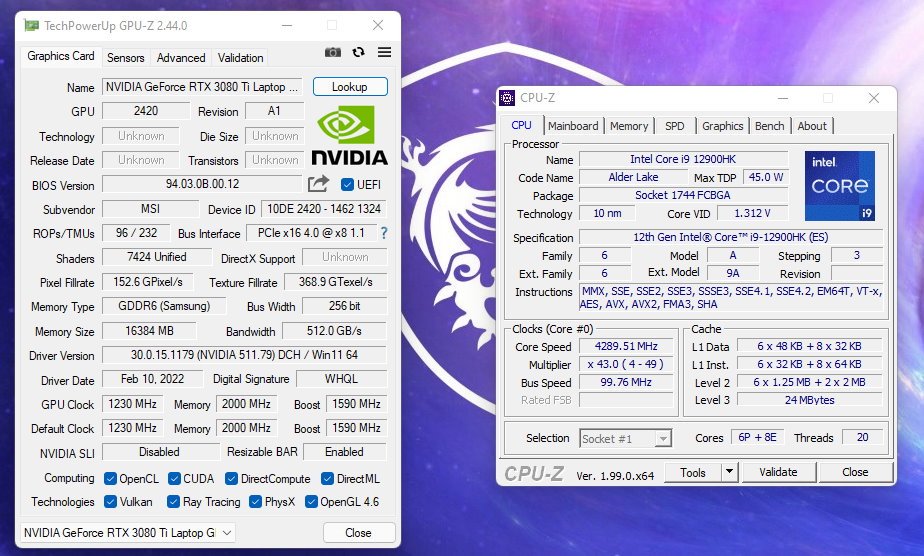Select the CPU tab in CPU-Z

click(x=522, y=125)
